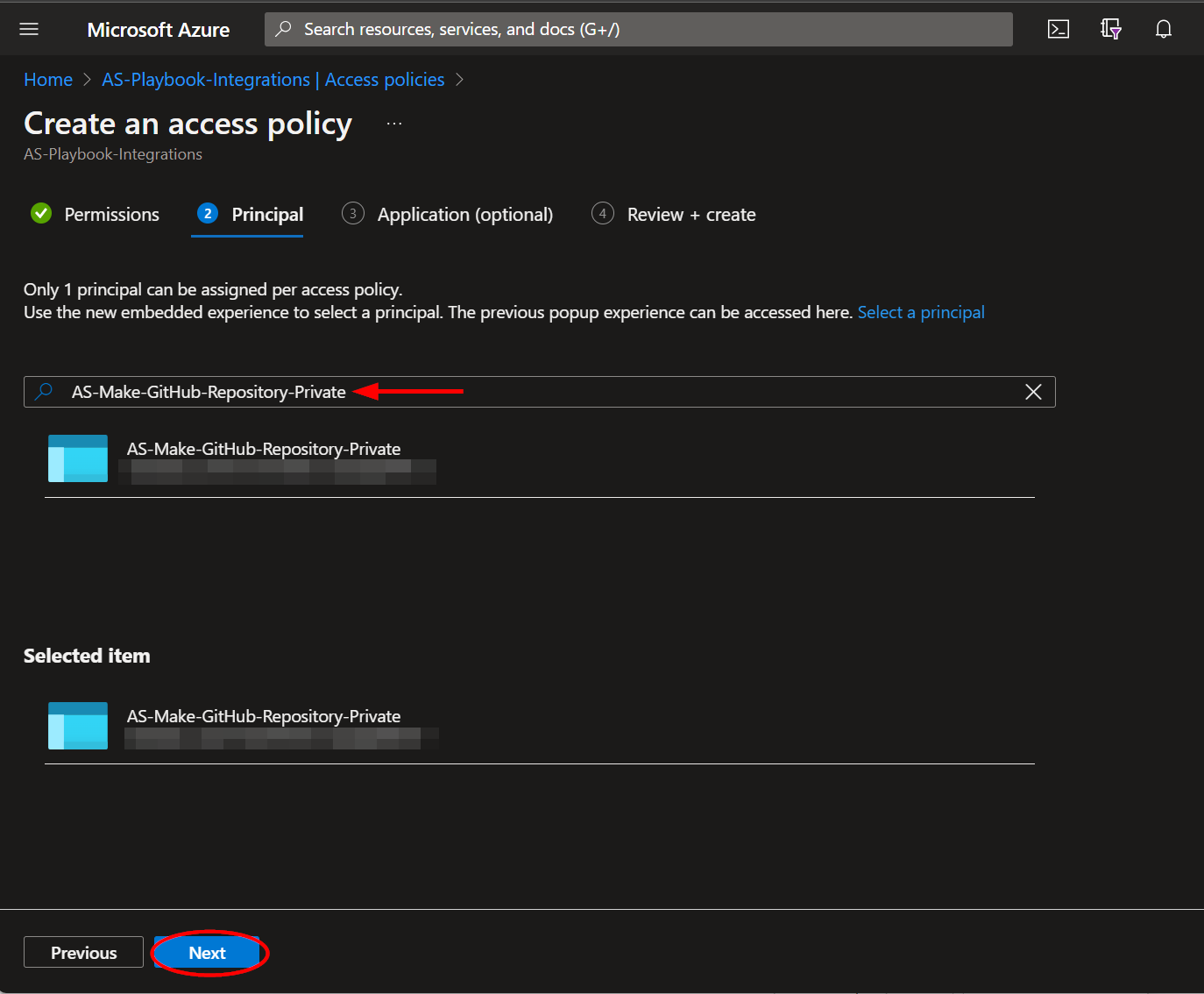Click the selected item AS-Make-GitHub-Repository-Private

click(x=540, y=726)
